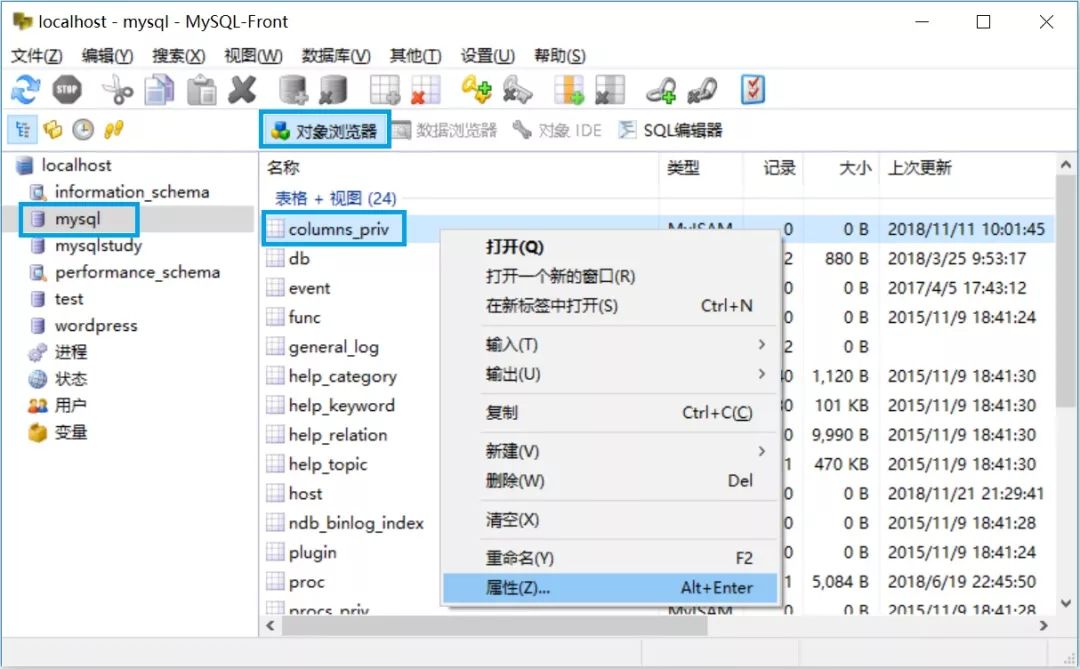Choose 删除(W) in context menu
Image resolution: width=1080 pixels, height=669 pixels.
click(x=610, y=480)
